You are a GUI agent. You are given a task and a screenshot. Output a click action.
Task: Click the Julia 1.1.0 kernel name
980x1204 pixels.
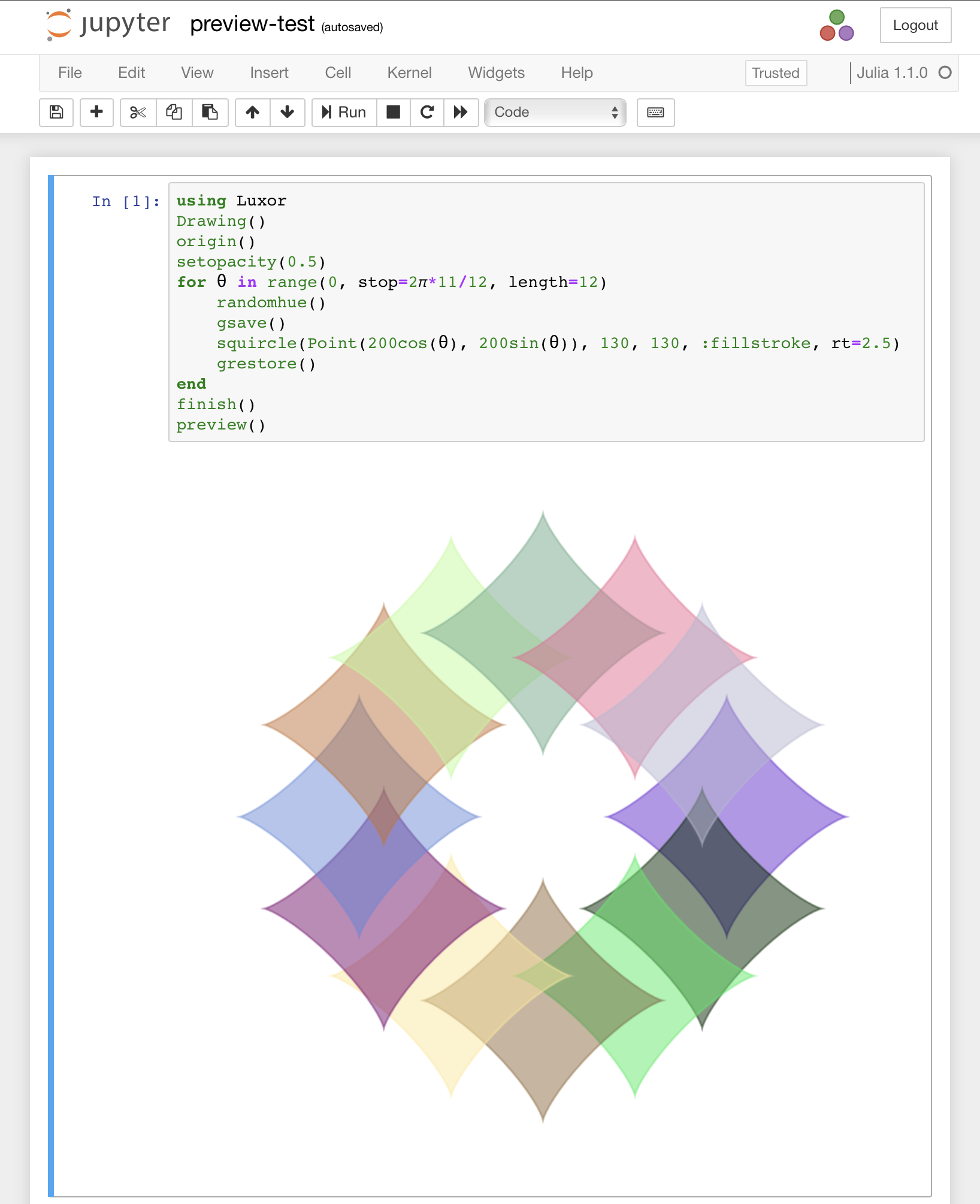(x=892, y=72)
